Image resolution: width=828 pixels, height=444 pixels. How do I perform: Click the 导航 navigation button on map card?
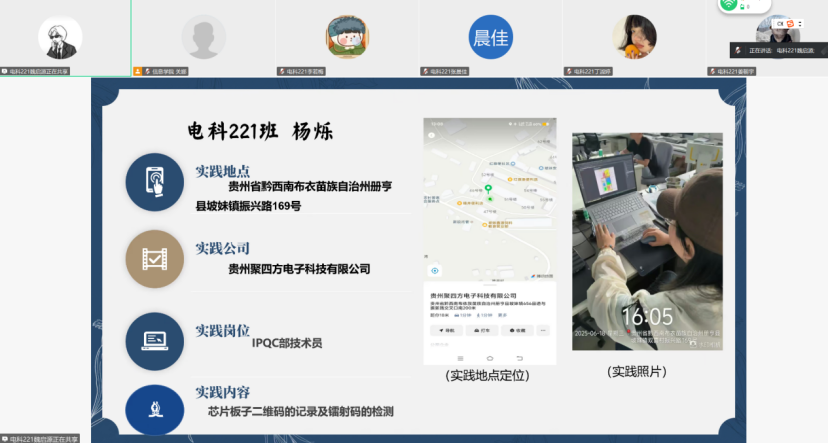[x=447, y=329]
